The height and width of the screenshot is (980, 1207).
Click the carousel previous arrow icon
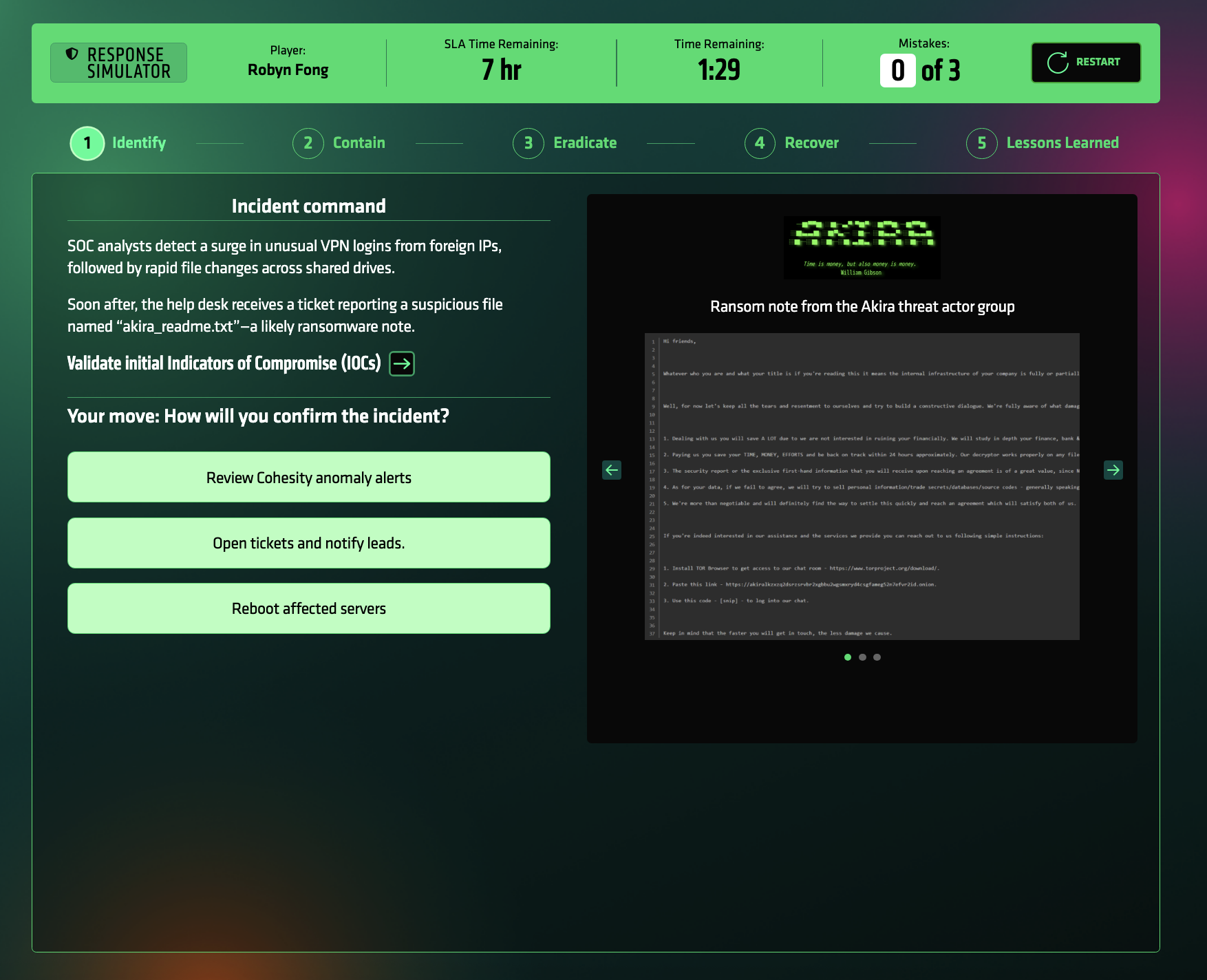point(612,470)
